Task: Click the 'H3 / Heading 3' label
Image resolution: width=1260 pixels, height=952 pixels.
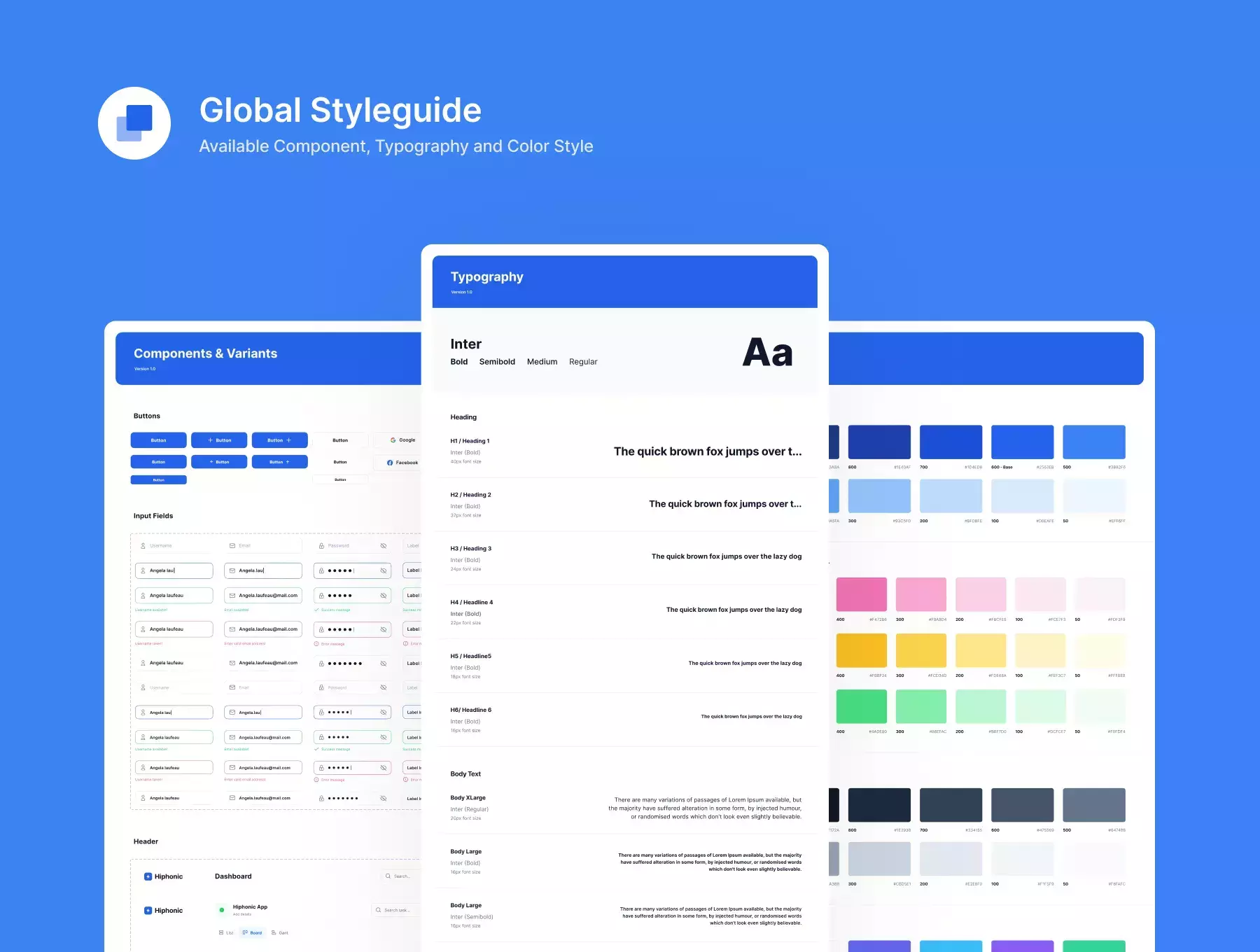Action: 470,549
